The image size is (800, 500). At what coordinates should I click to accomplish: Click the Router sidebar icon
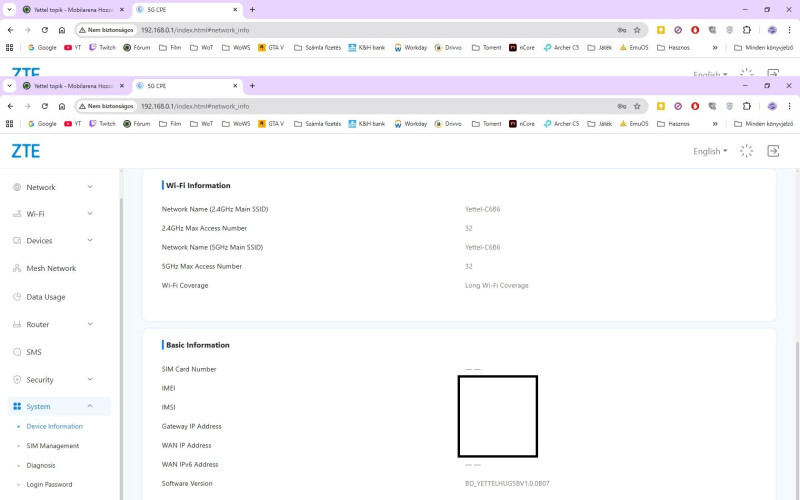tap(17, 324)
